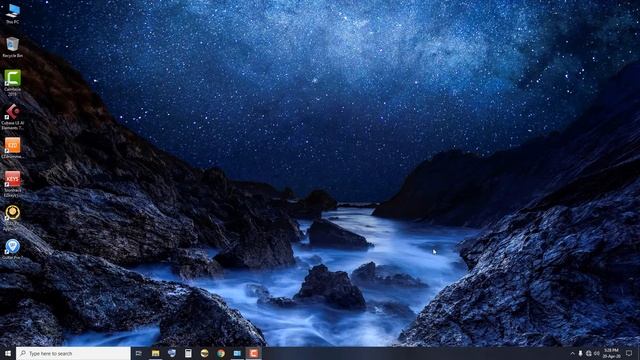Show hidden system tray icons
Screen dimensions: 640x360
[x=572, y=353]
